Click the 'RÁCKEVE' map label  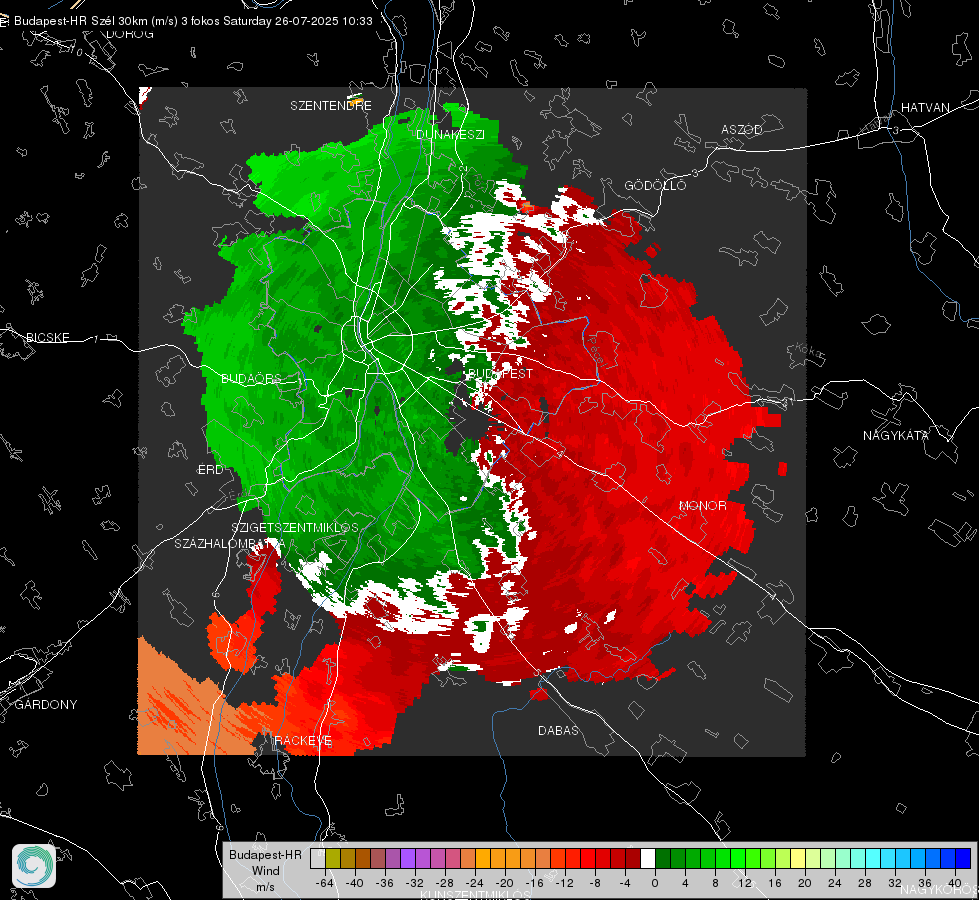303,740
